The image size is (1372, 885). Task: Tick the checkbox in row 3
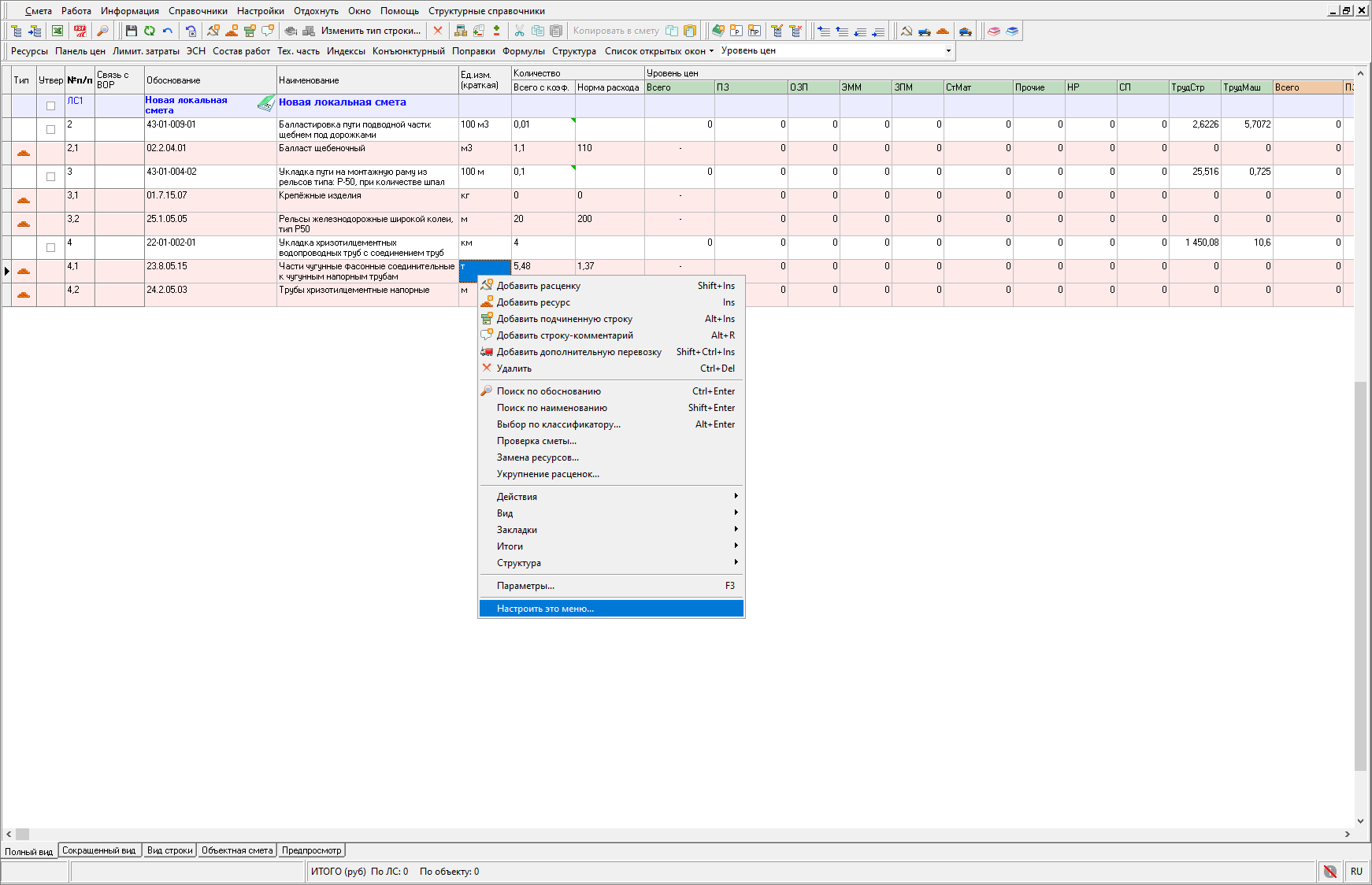(50, 176)
